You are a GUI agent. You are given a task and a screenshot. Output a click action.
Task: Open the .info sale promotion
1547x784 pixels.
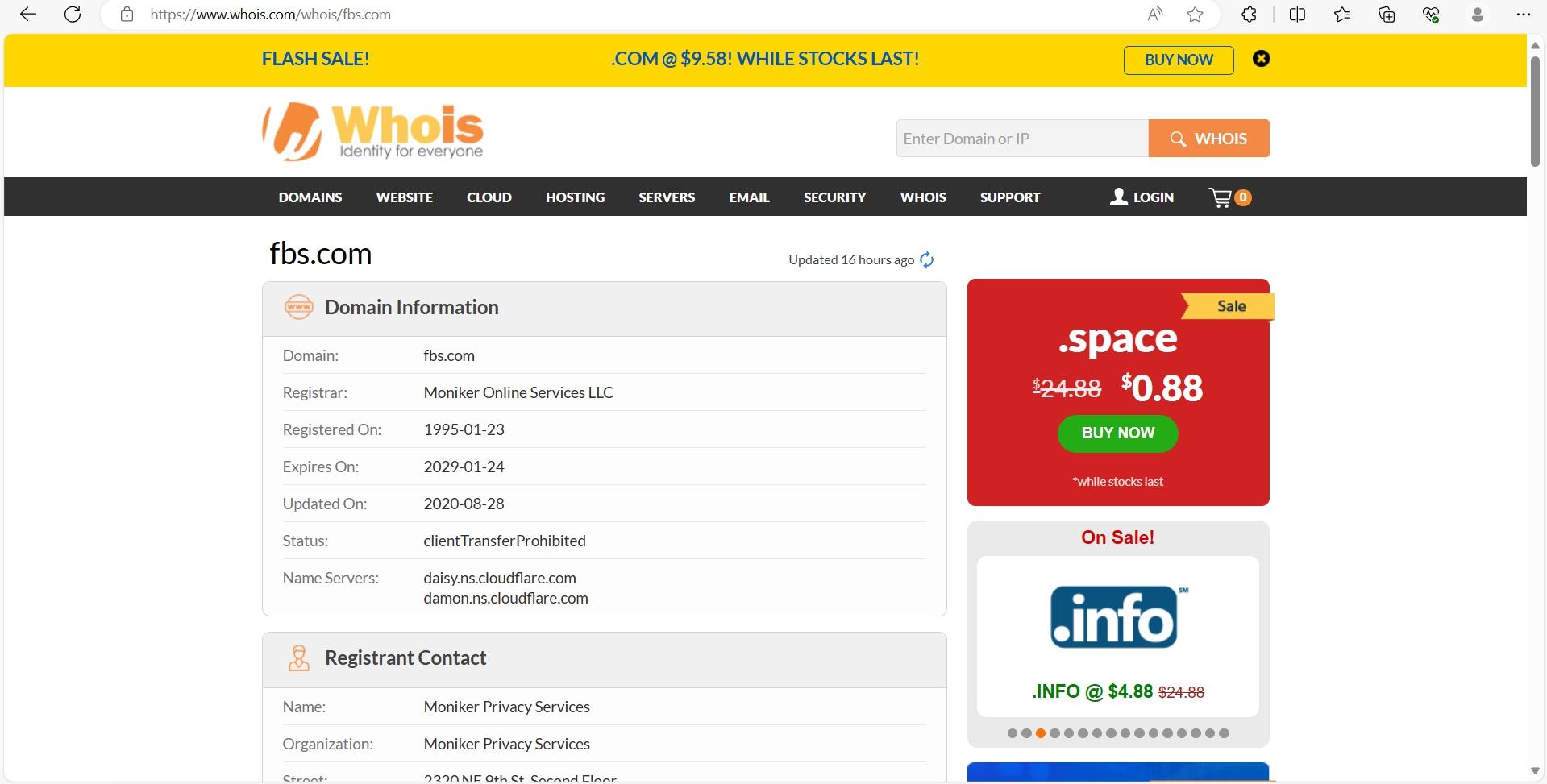(1117, 637)
